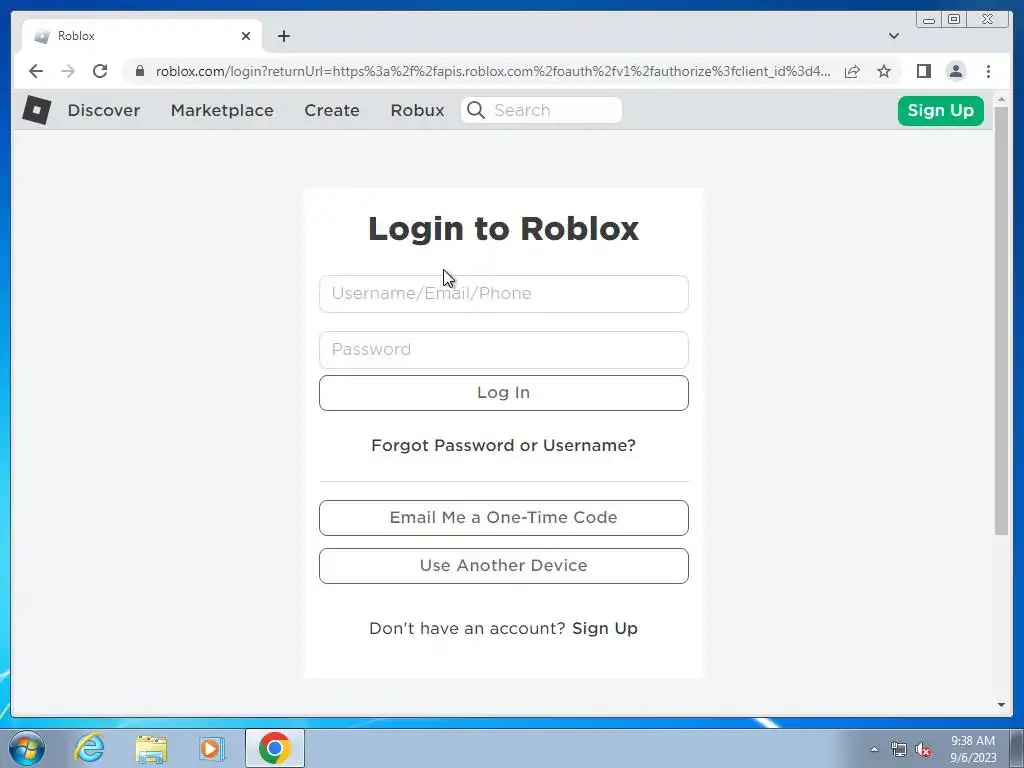Go back with the browser back arrow
Image resolution: width=1024 pixels, height=768 pixels.
click(x=36, y=71)
